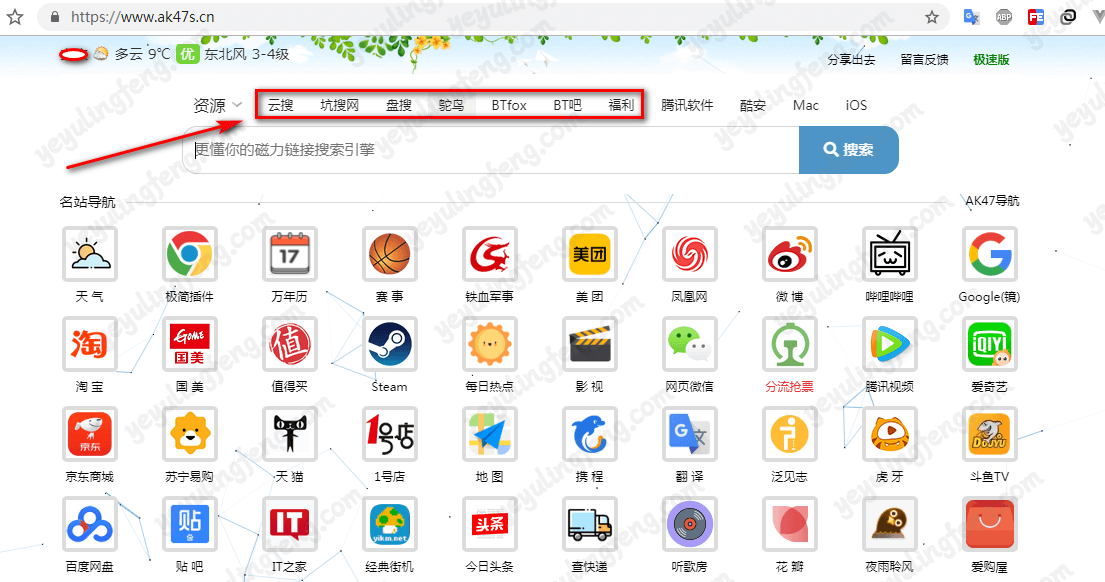The width and height of the screenshot is (1105, 582).
Task: Open the 苏宁易购 icon
Action: (x=190, y=434)
